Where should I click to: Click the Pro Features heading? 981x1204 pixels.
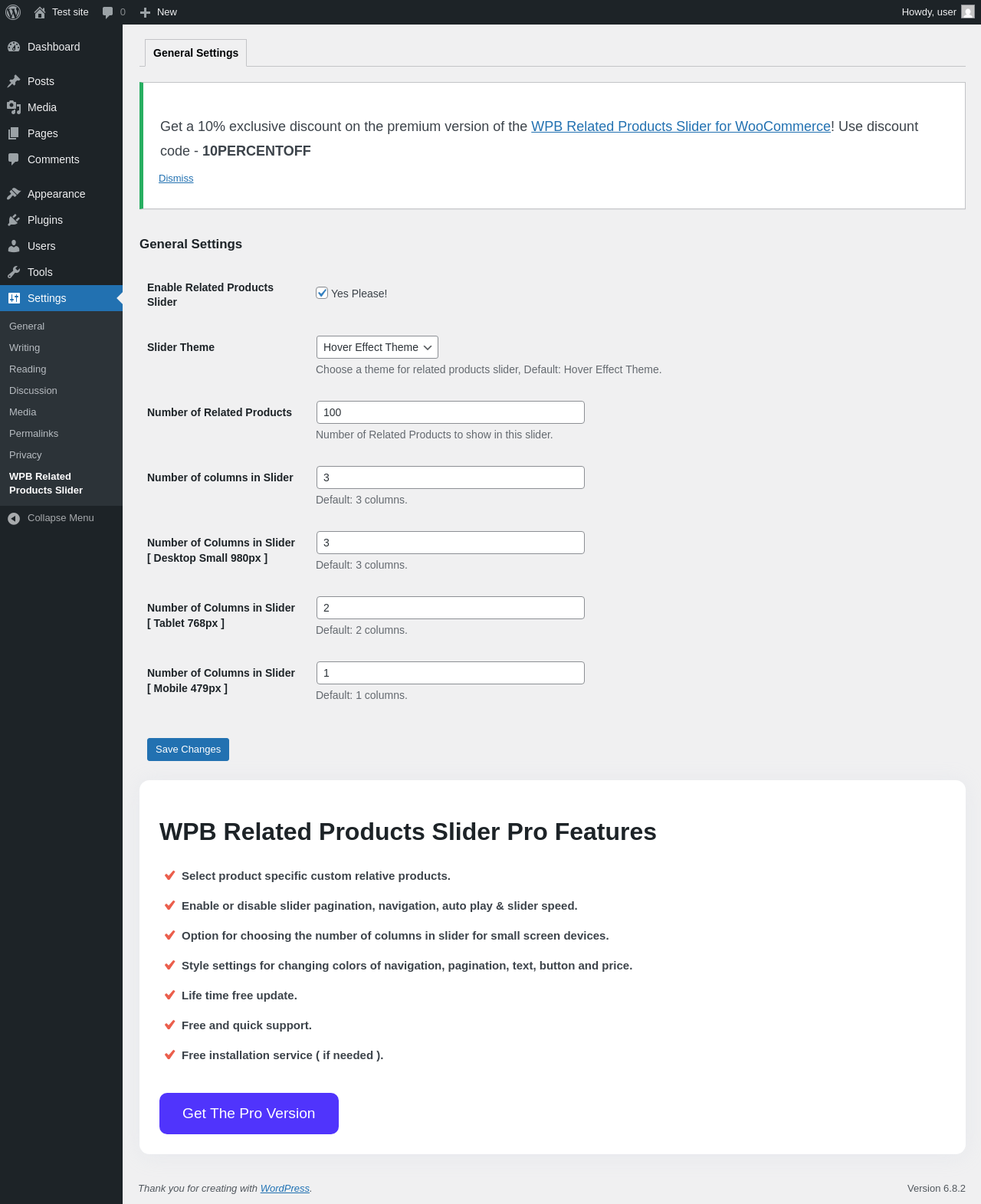pyautogui.click(x=408, y=832)
